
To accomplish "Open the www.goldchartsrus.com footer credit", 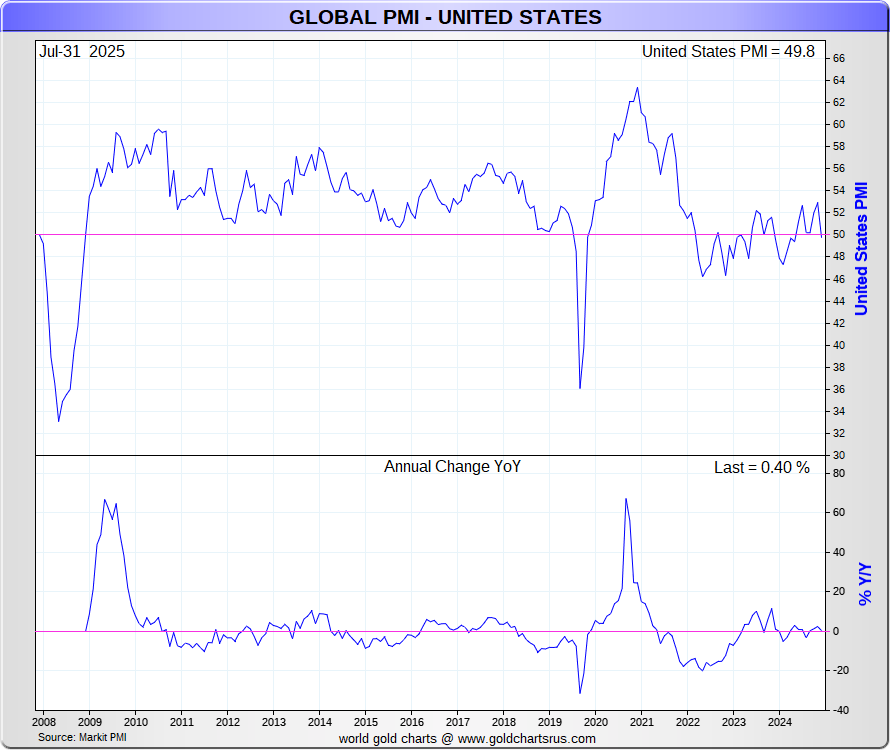I will click(x=527, y=739).
